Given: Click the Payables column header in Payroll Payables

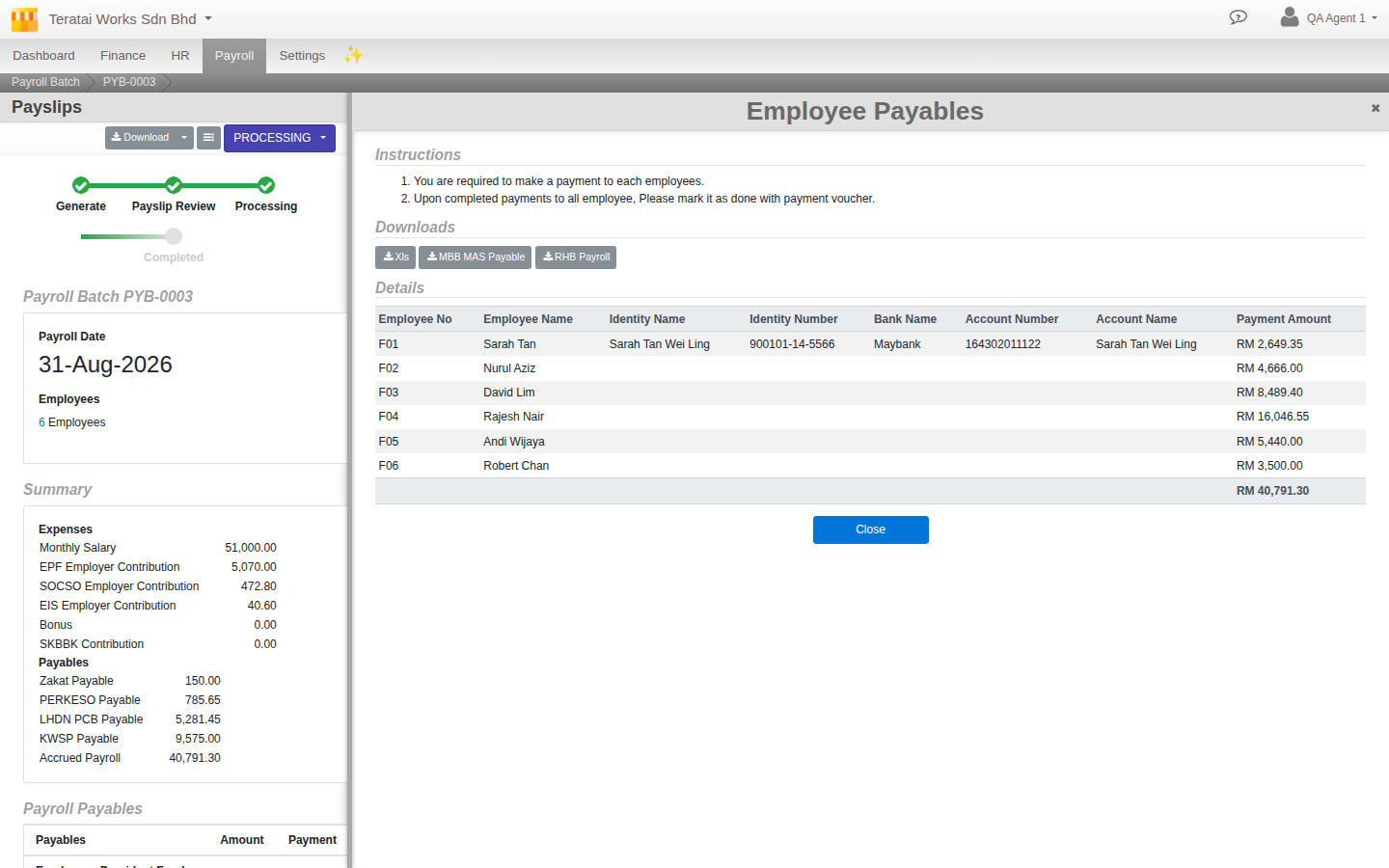Looking at the screenshot, I should tap(61, 840).
